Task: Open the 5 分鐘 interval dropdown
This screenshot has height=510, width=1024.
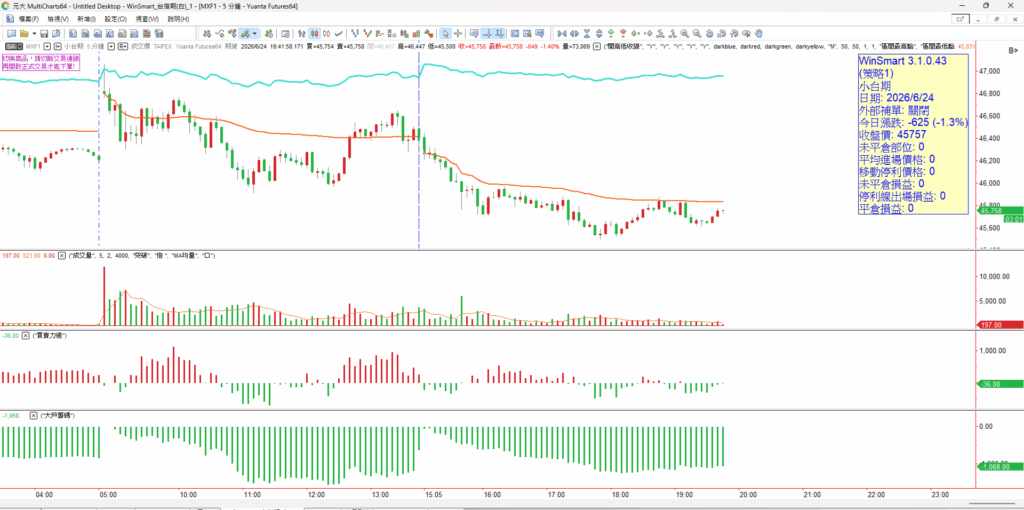Action: (112, 46)
